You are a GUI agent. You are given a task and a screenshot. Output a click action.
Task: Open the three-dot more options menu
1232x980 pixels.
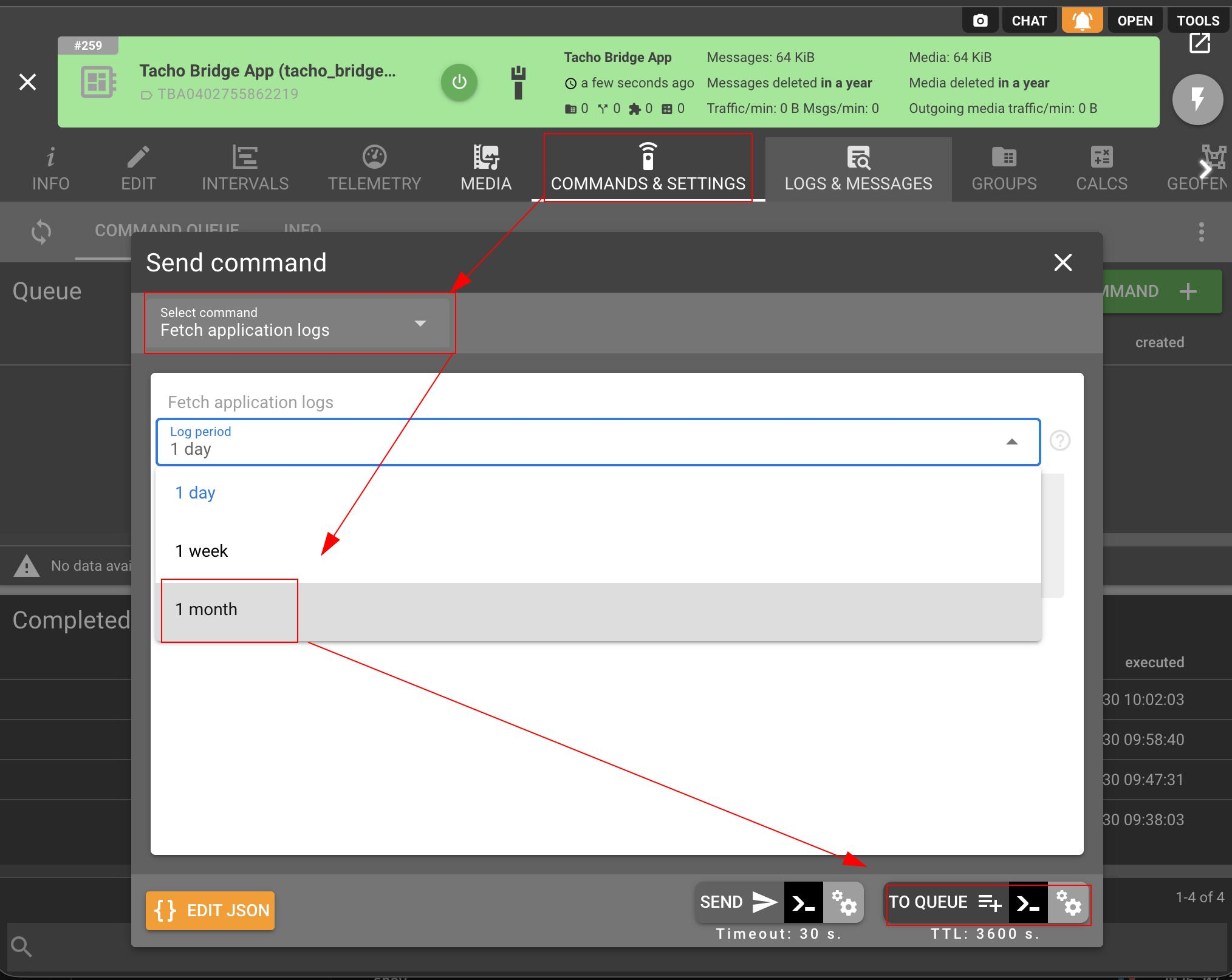(x=1201, y=232)
